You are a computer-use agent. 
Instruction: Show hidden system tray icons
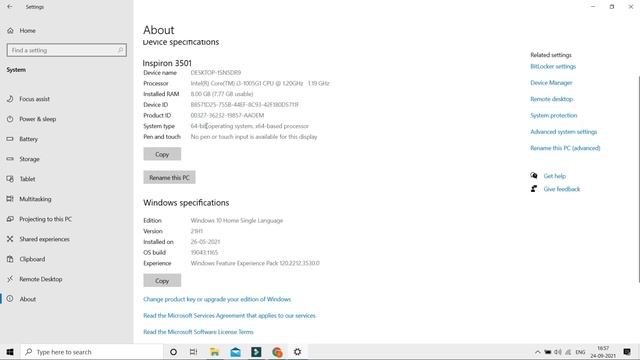pyautogui.click(x=538, y=352)
